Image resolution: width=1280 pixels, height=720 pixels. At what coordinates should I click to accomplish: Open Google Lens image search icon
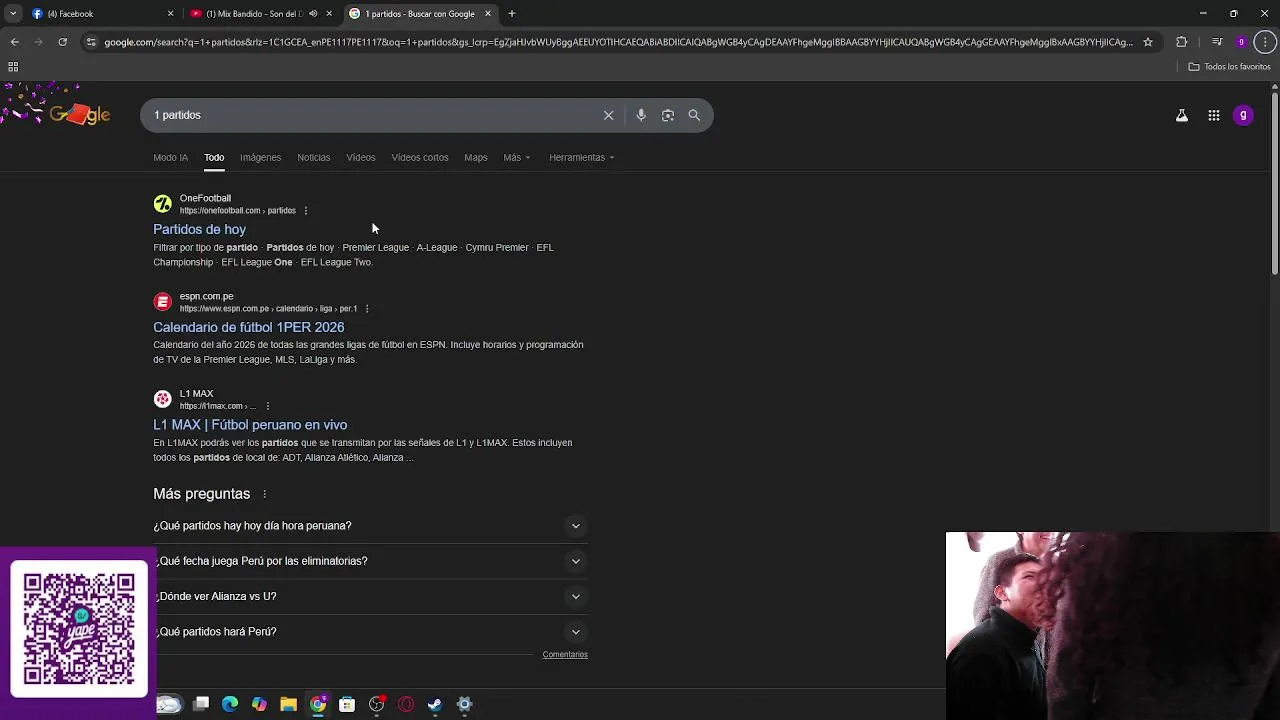[x=668, y=115]
